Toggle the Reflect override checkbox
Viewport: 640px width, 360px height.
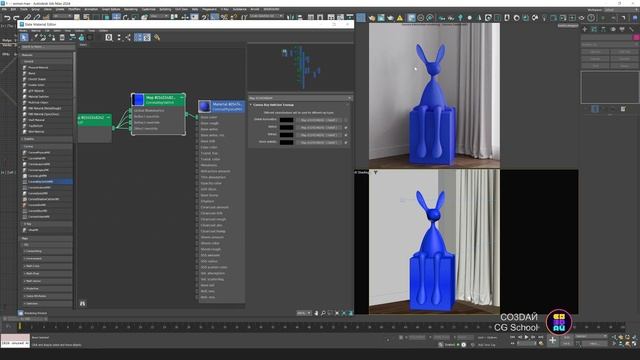346,127
